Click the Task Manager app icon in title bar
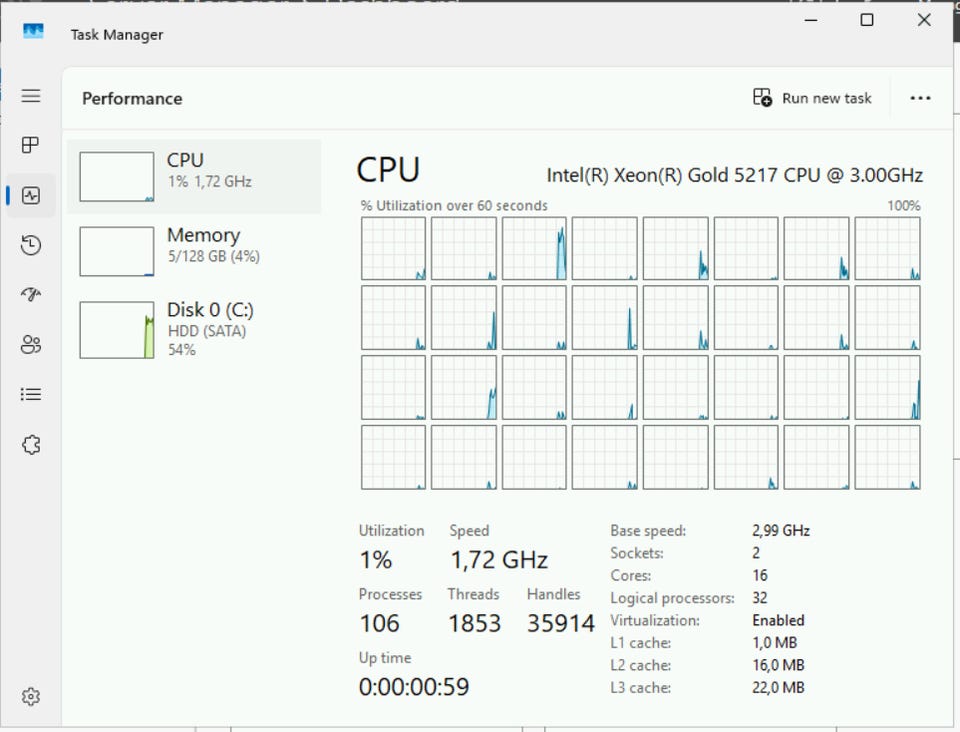960x732 pixels. click(x=33, y=31)
